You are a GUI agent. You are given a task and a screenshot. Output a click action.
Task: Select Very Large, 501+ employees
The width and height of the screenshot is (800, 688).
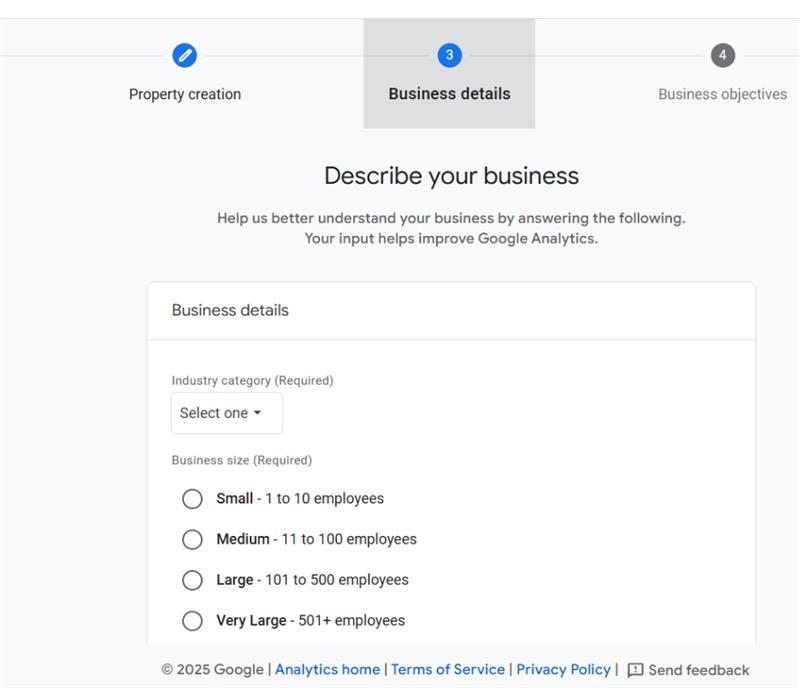tap(192, 620)
